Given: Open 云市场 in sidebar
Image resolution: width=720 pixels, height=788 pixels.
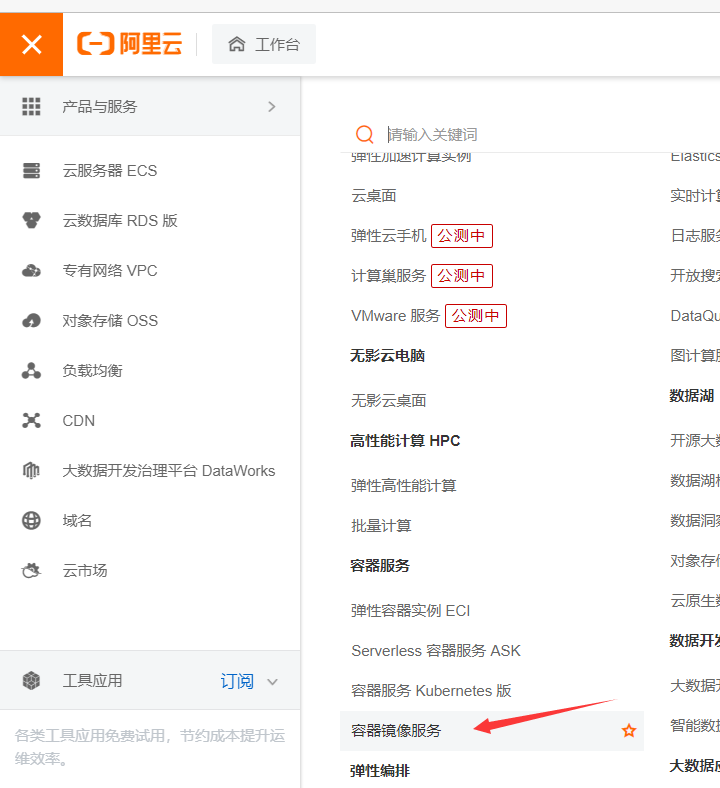Looking at the screenshot, I should [84, 570].
